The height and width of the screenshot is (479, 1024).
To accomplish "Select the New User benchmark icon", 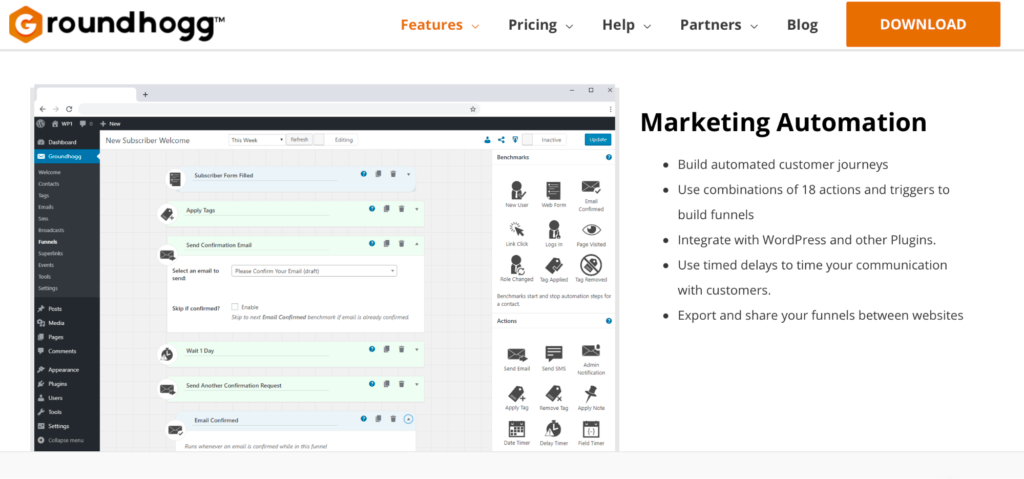I will click(x=517, y=190).
